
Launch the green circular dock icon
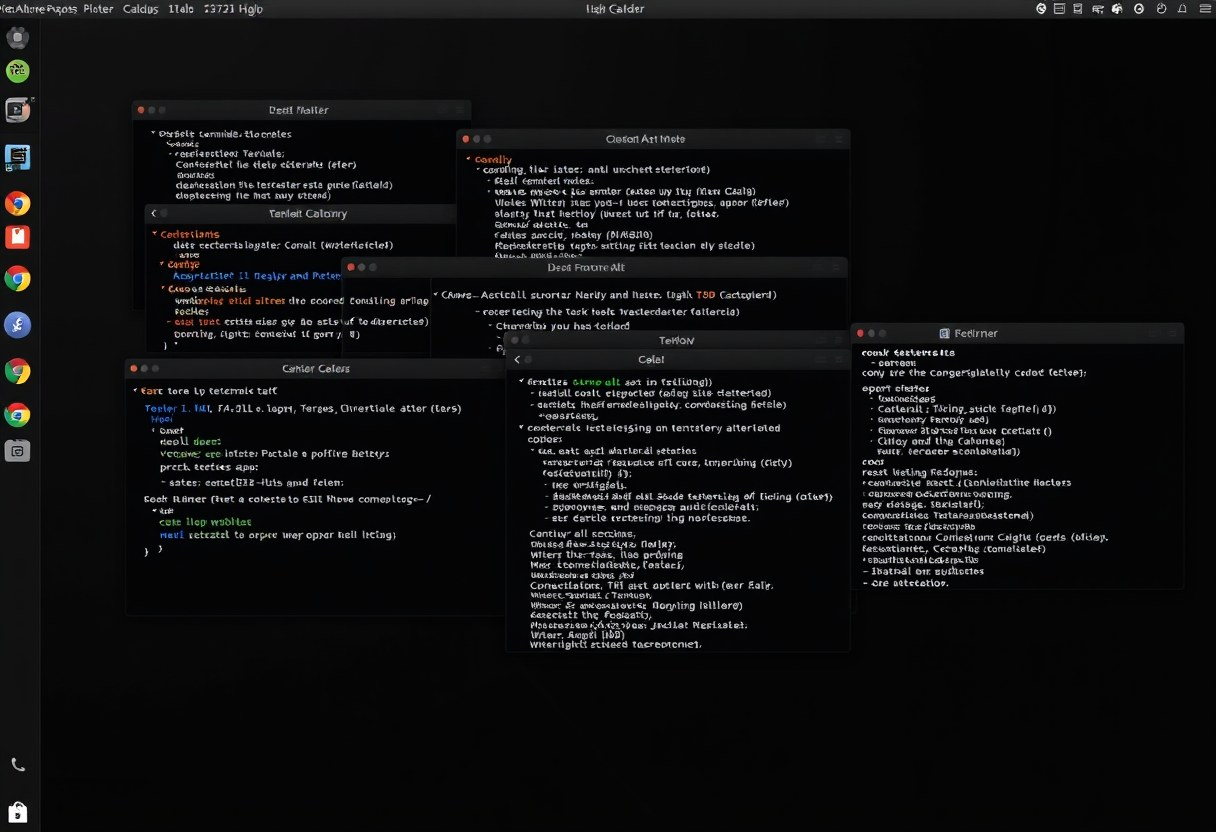tap(18, 71)
